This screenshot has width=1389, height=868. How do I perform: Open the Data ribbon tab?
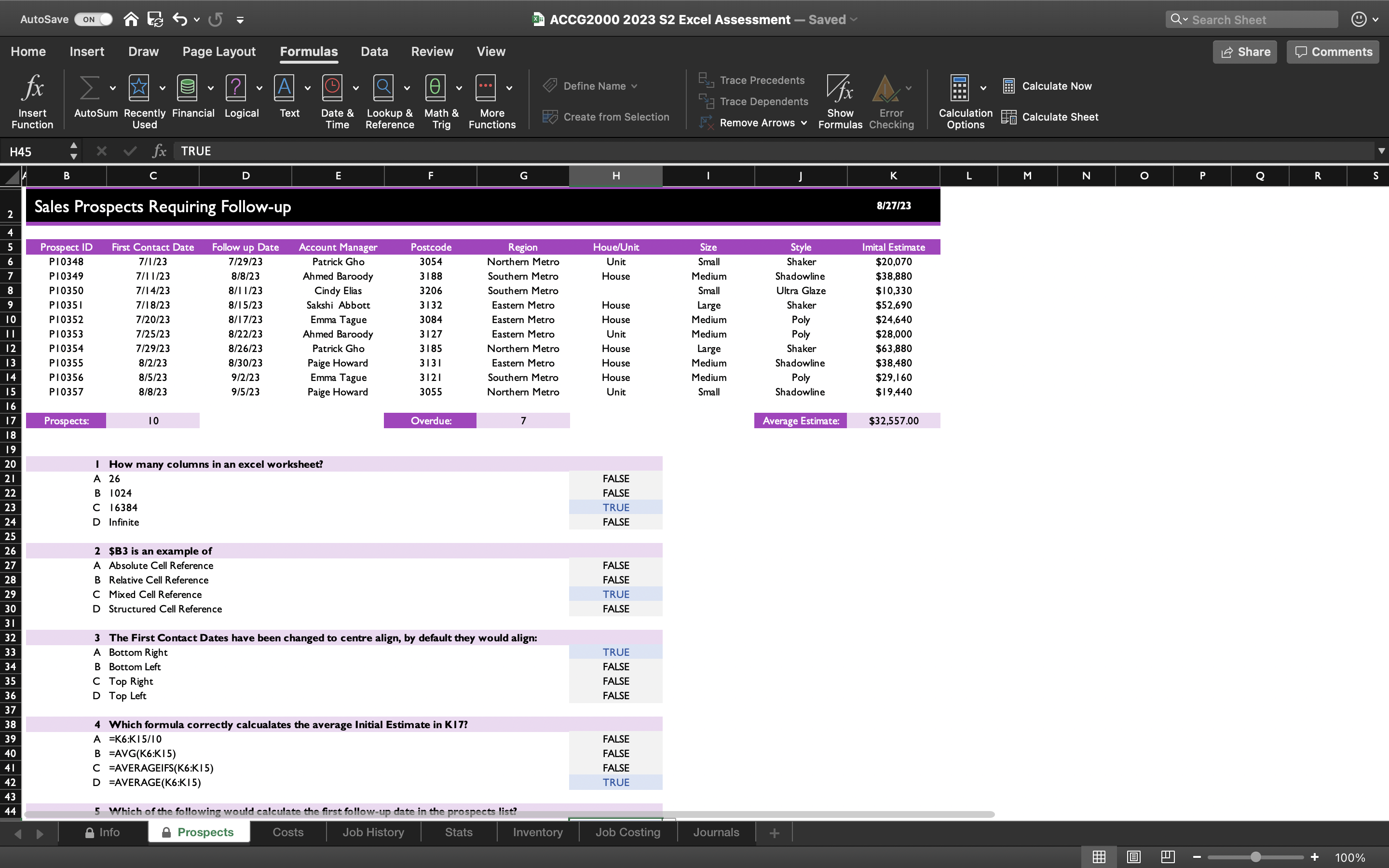coord(374,52)
